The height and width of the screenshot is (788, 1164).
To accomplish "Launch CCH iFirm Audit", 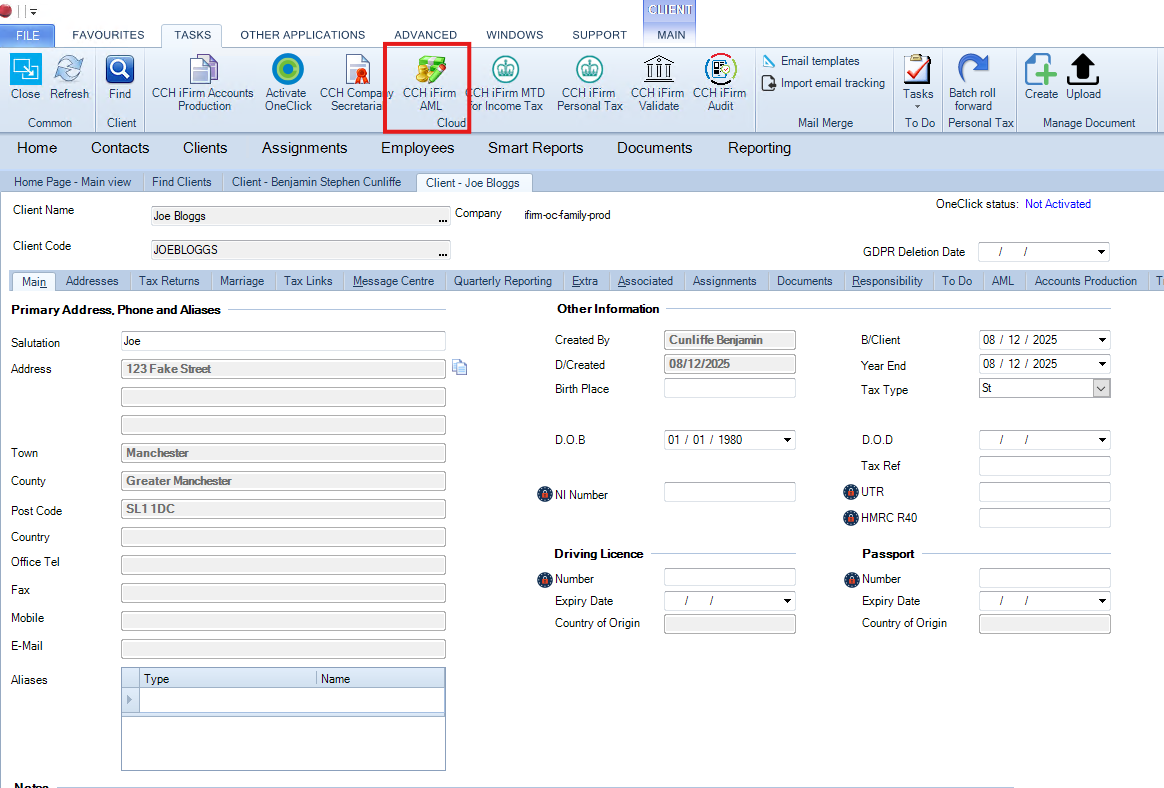I will [x=720, y=83].
